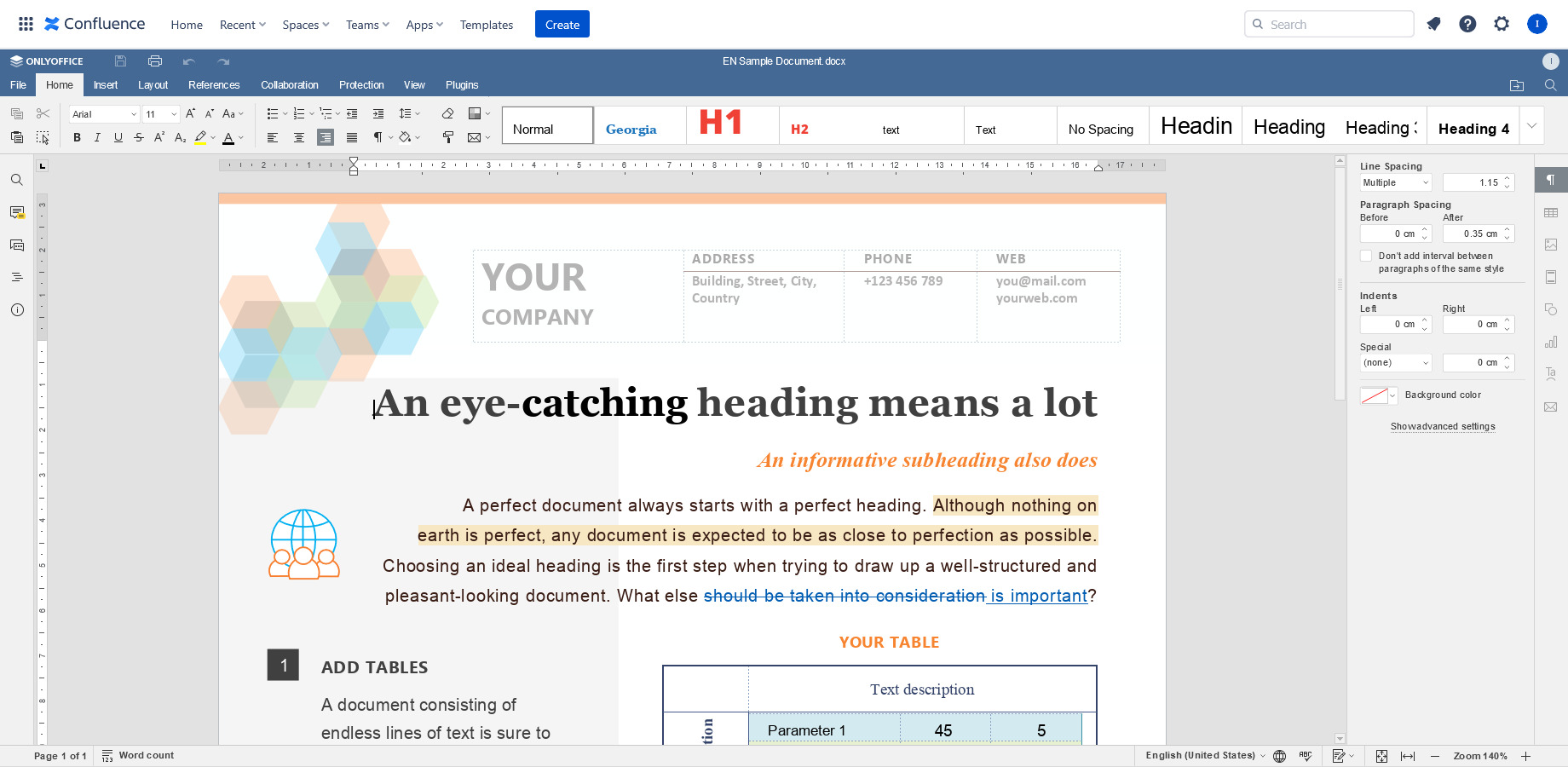
Task: Toggle spell checking icon in status bar
Action: coord(1305,756)
